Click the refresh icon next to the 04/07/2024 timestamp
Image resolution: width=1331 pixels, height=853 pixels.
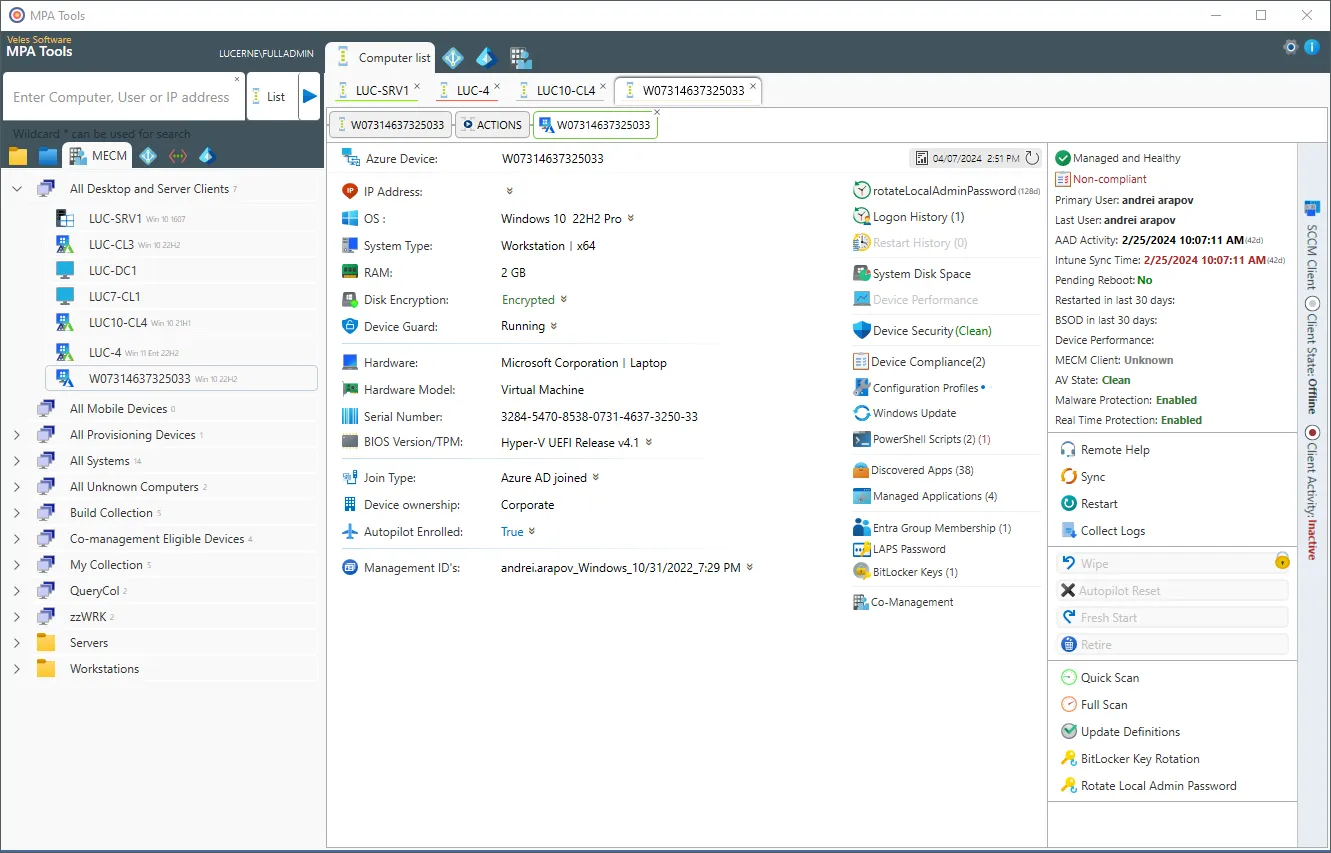(1034, 158)
